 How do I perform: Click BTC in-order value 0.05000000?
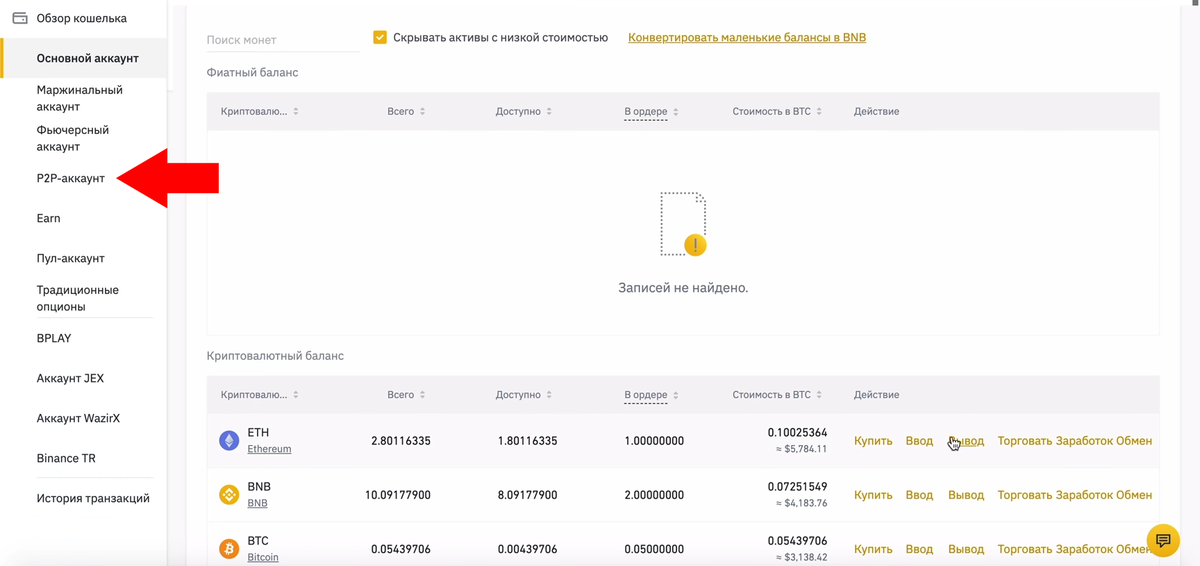tap(654, 549)
